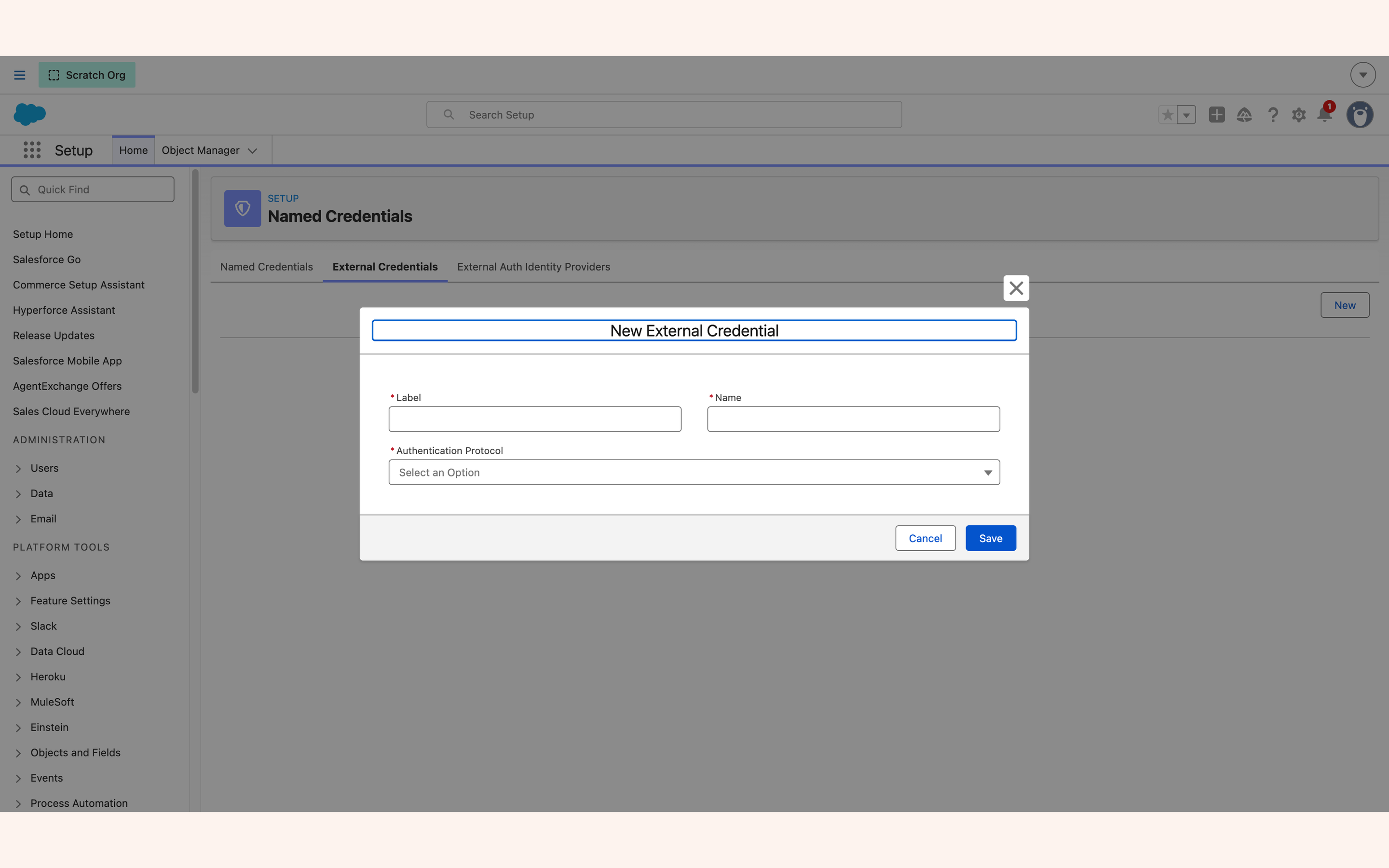
Task: Expand the Object Manager chevron menu
Action: [253, 151]
